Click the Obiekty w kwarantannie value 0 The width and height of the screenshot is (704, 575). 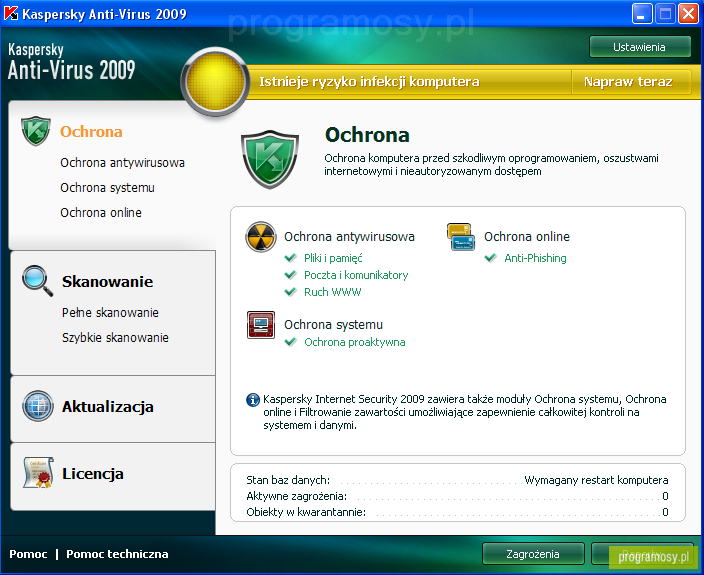pos(665,512)
